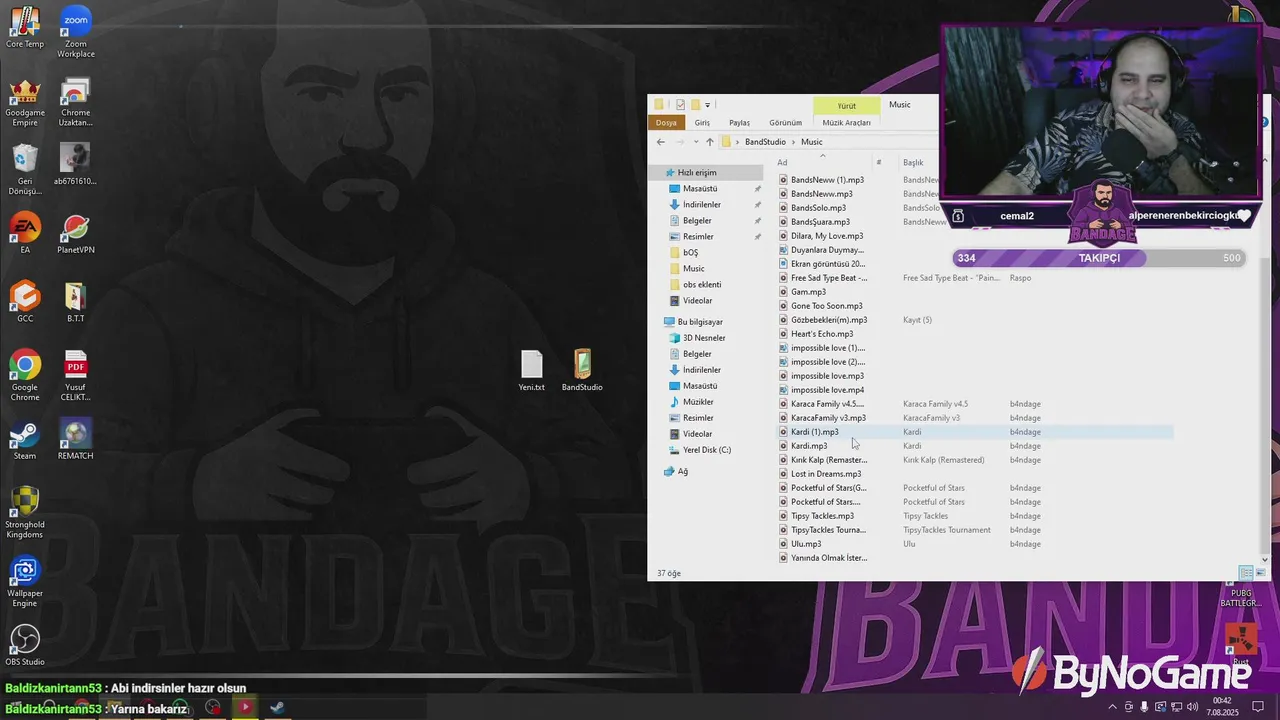Select Bu bilgisayar in the navigation pane
This screenshot has height=720, width=1280.
pyautogui.click(x=700, y=322)
